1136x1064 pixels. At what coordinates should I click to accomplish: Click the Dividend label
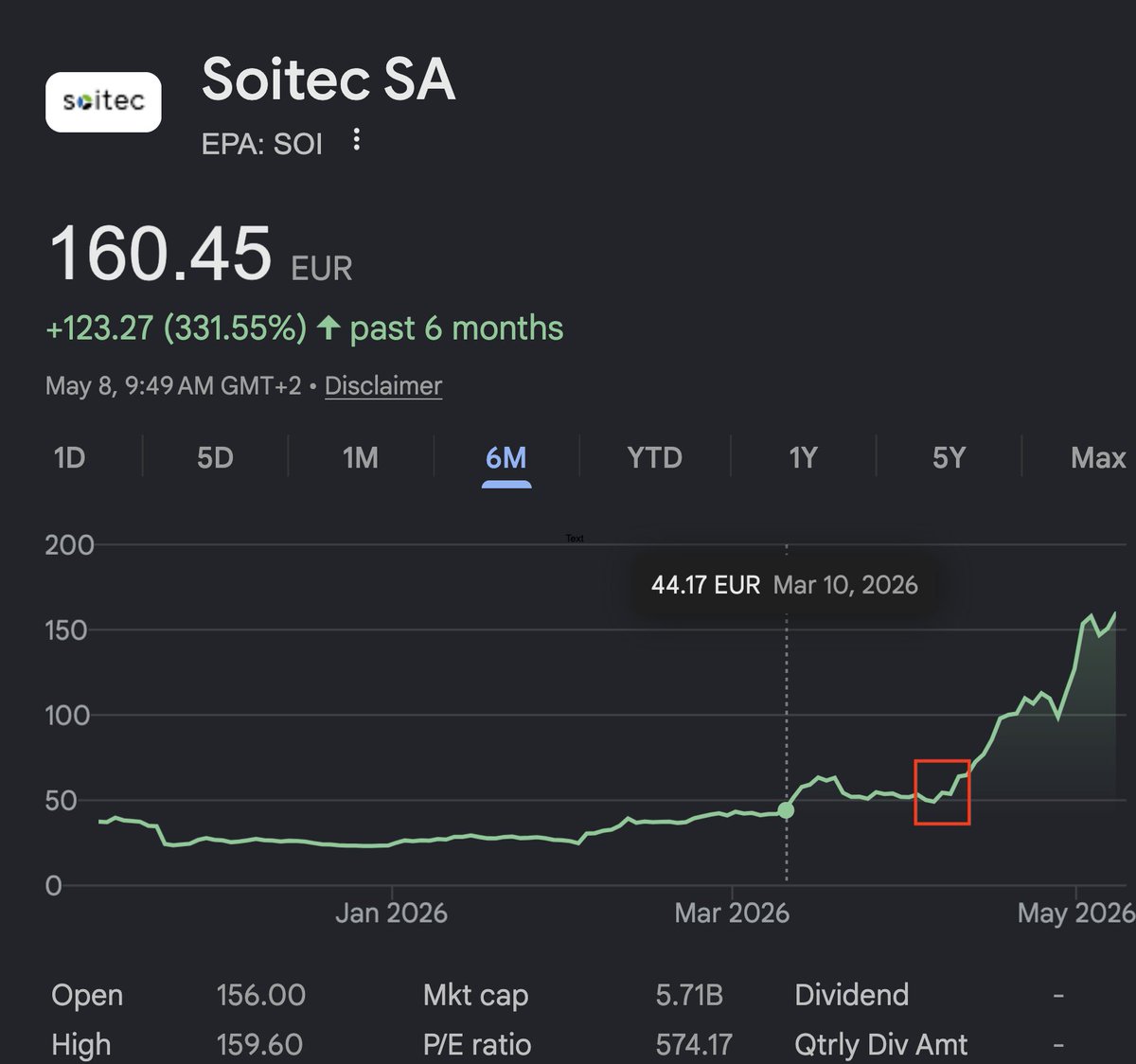pos(852,995)
